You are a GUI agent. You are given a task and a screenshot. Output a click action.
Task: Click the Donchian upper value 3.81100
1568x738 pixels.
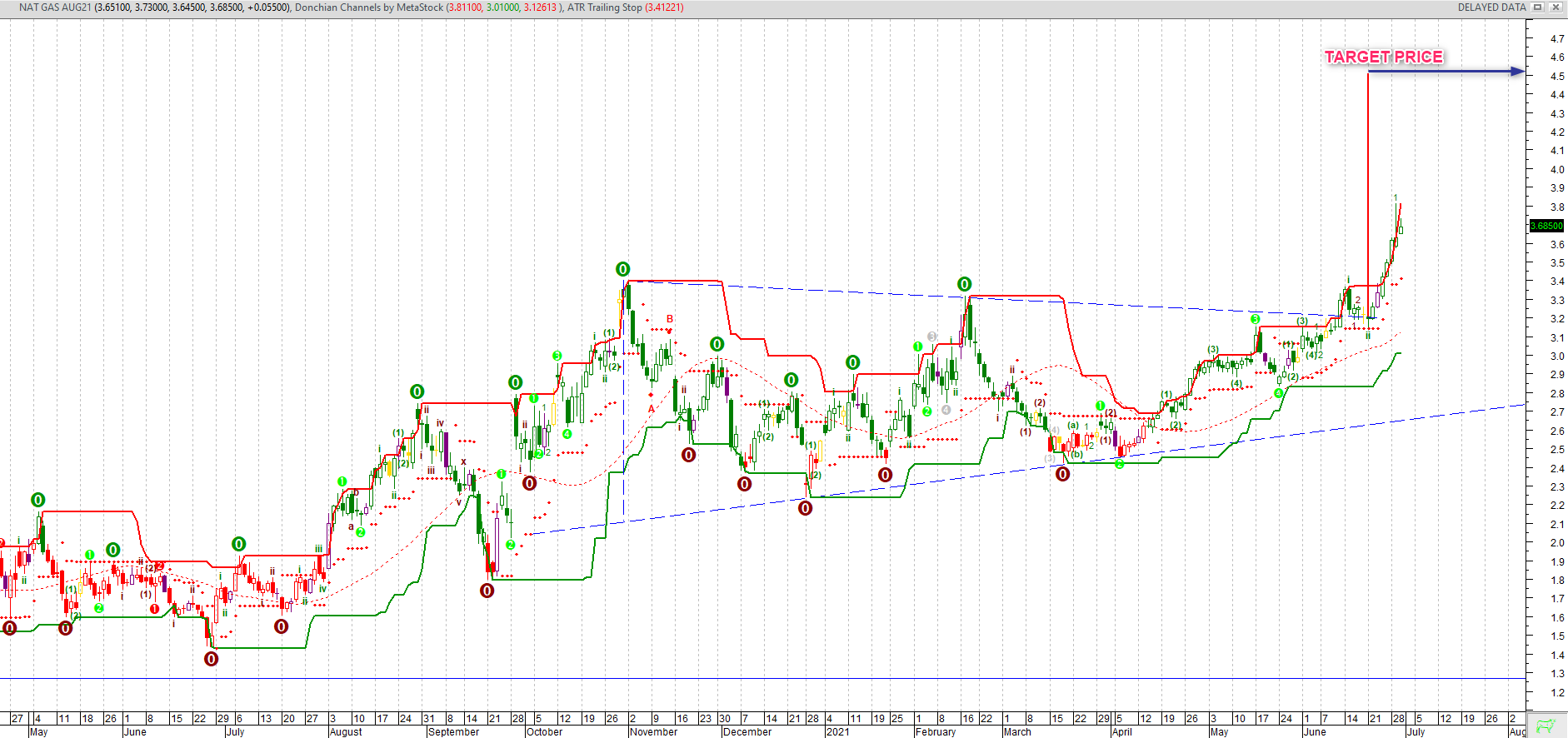465,7
